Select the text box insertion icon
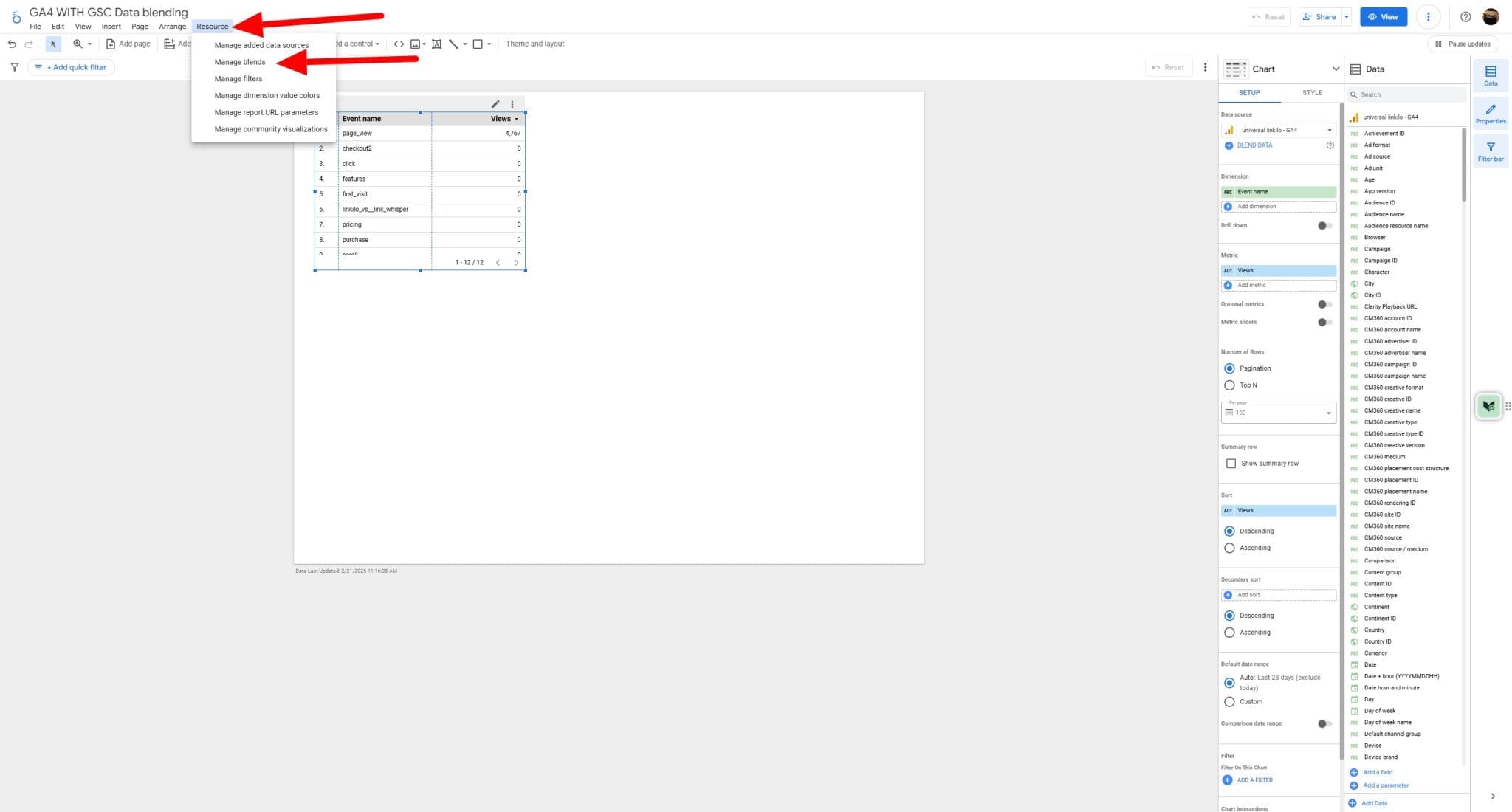1512x812 pixels. pyautogui.click(x=437, y=44)
